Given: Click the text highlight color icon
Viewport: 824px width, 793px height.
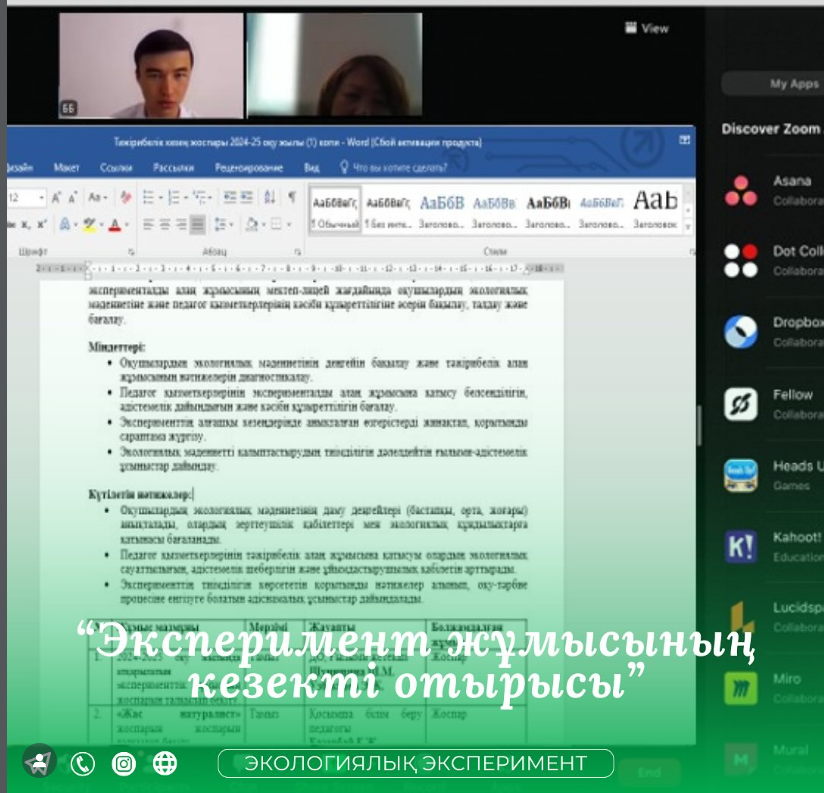Looking at the screenshot, I should 88,226.
